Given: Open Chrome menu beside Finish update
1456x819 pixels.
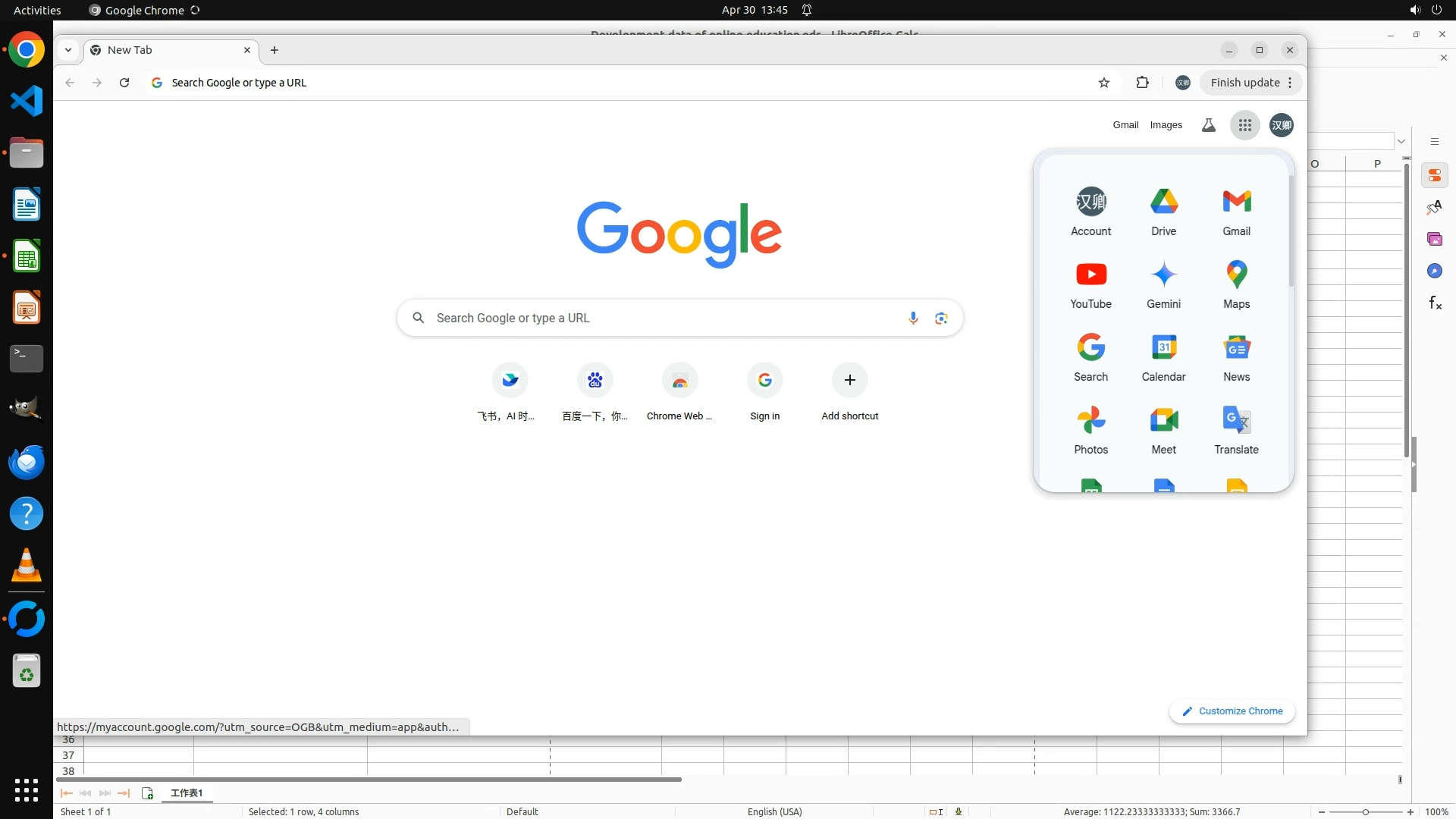Looking at the screenshot, I should point(1290,83).
